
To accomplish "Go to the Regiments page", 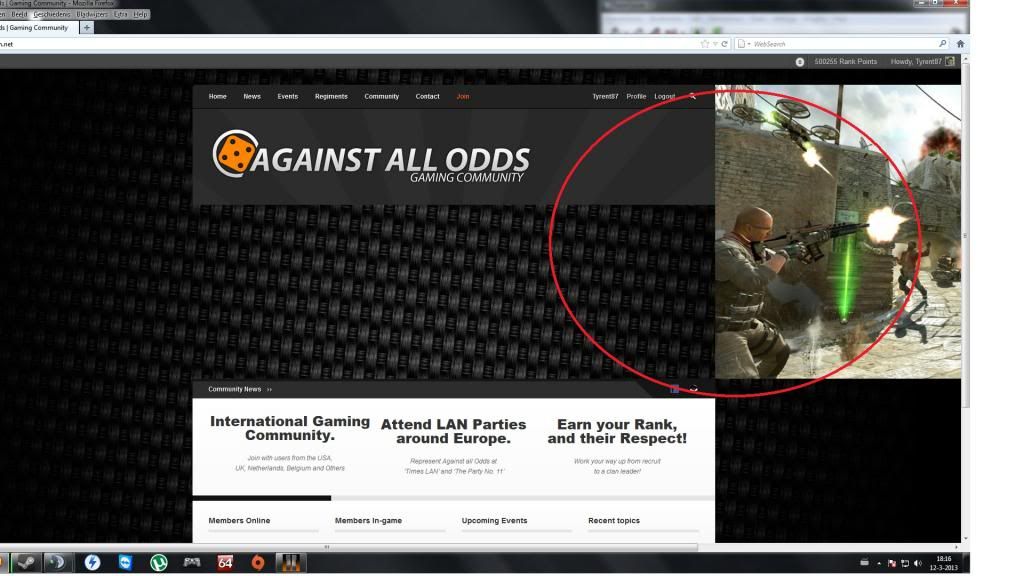I will 331,96.
